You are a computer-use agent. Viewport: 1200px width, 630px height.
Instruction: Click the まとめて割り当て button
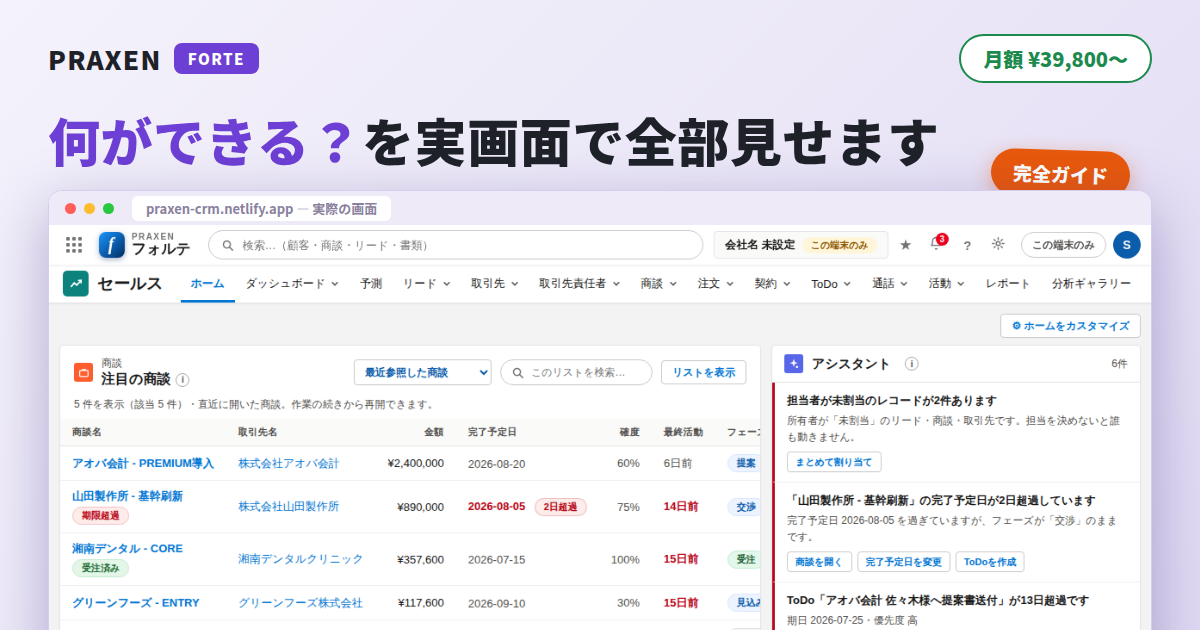[834, 462]
